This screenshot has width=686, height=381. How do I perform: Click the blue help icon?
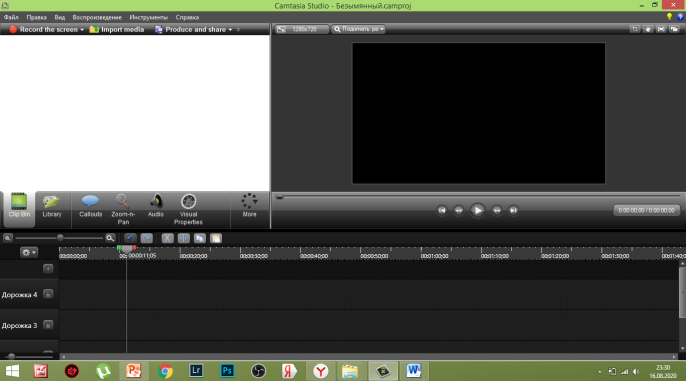pyautogui.click(x=680, y=17)
